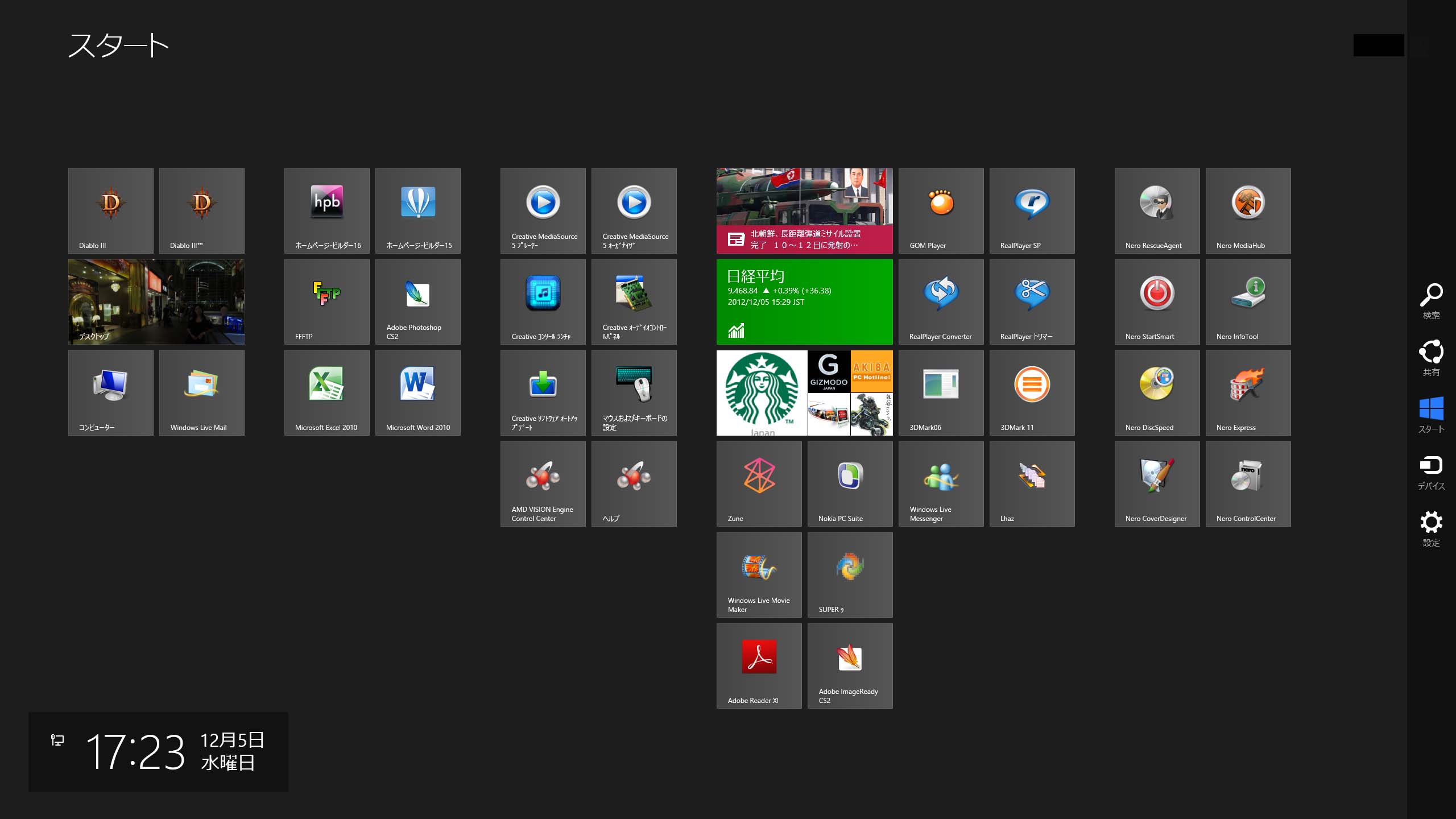Open the 検索 search charm
1456x819 pixels.
pos(1431,301)
